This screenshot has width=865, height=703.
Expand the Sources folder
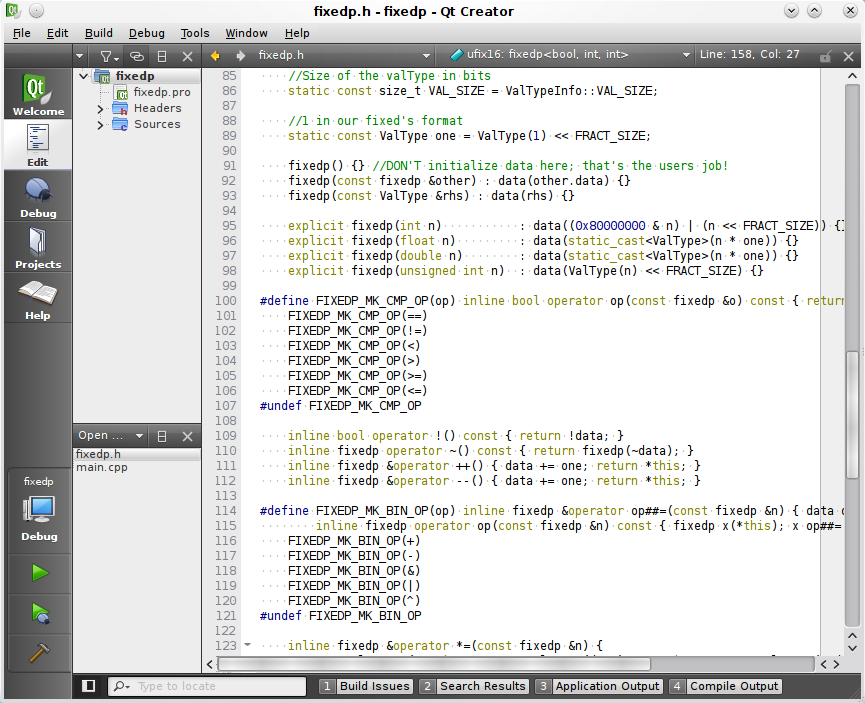coord(101,124)
